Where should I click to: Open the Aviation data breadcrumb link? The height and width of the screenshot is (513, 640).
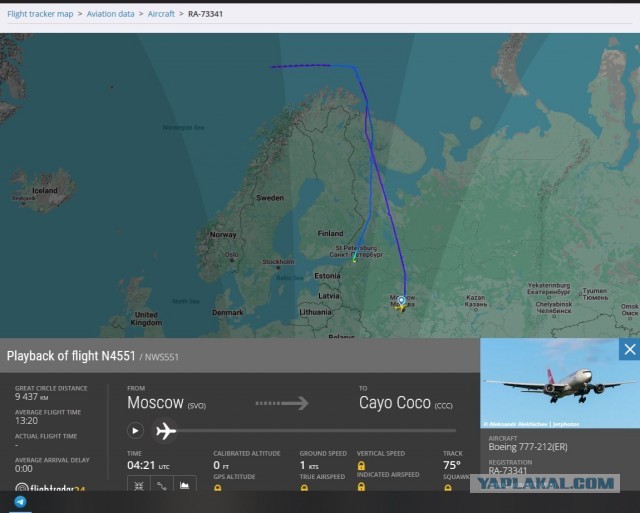pos(110,14)
